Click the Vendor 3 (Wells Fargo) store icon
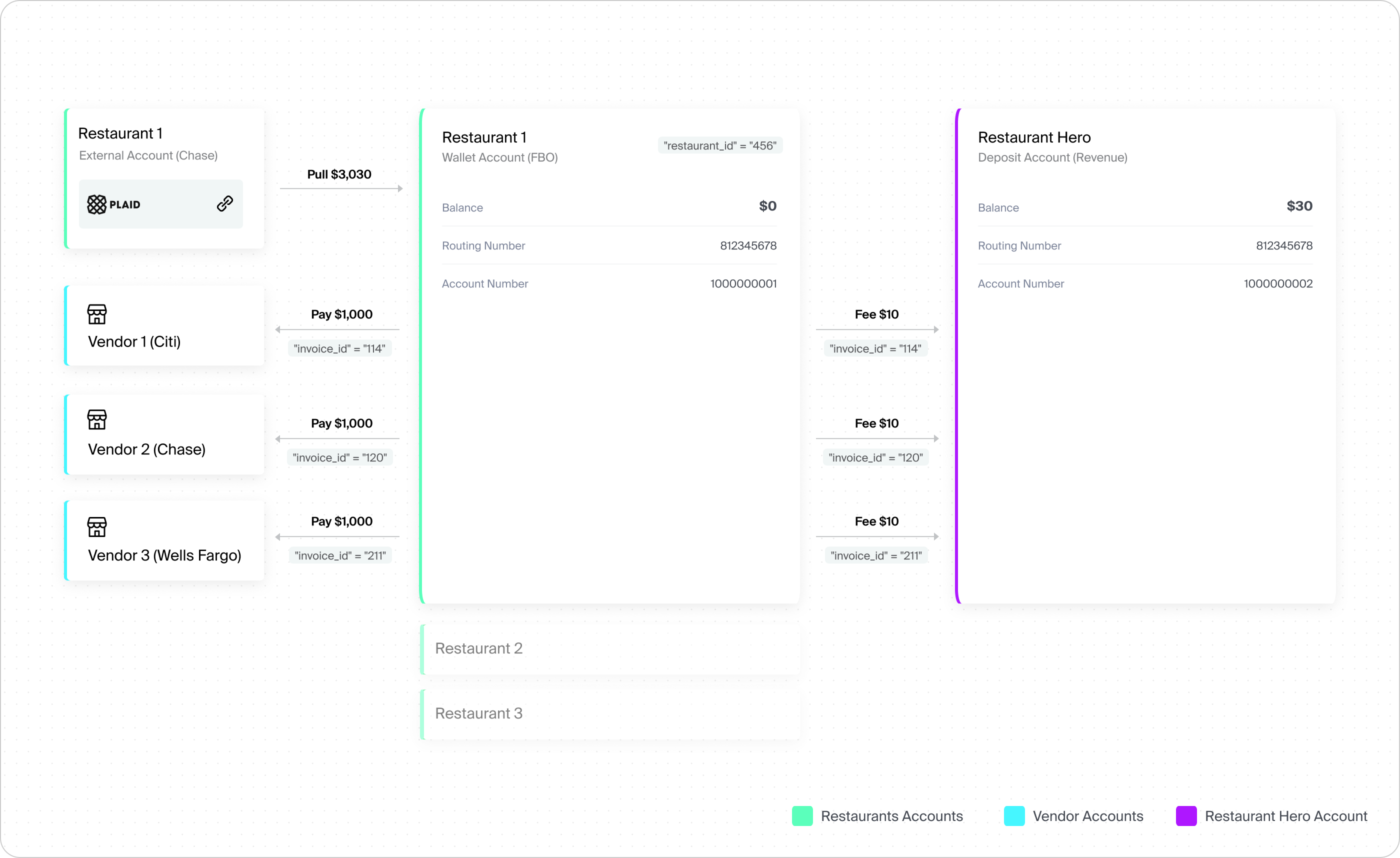The width and height of the screenshot is (1400, 858). click(97, 526)
